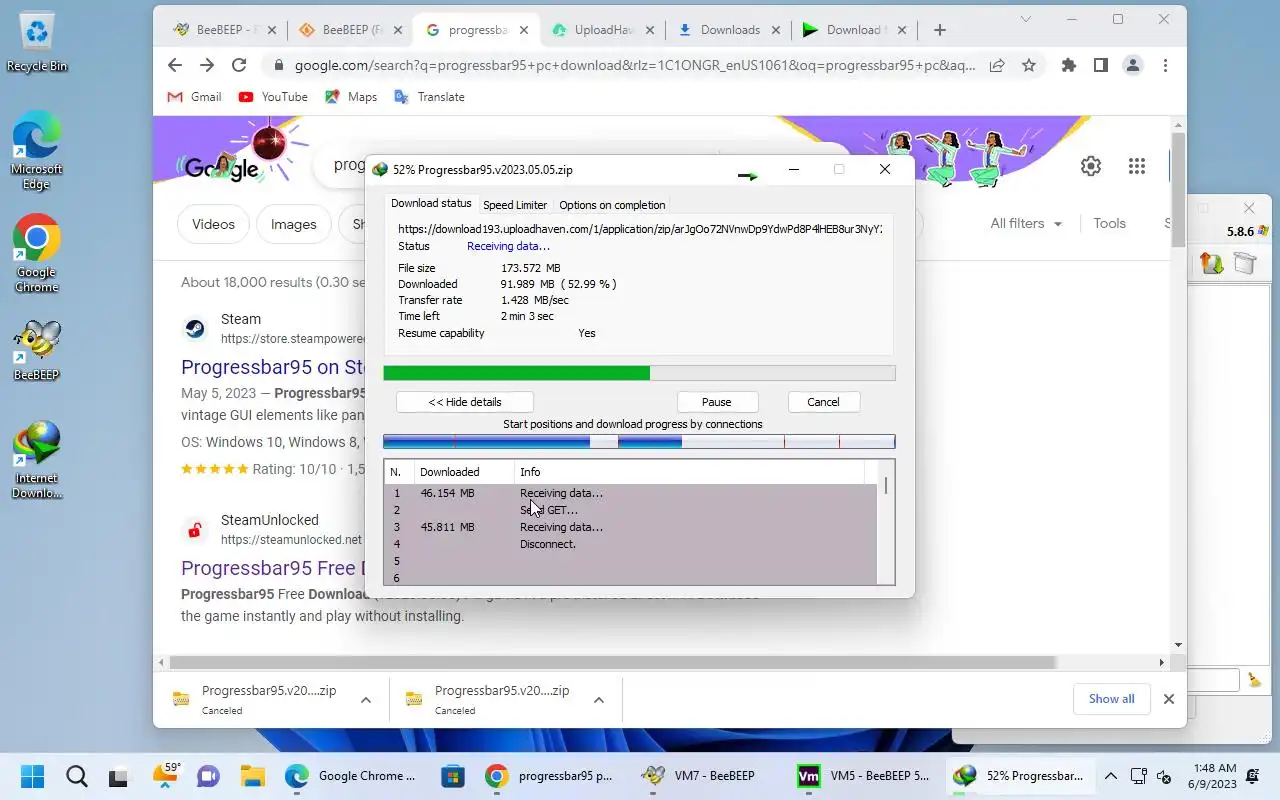
Task: Go back in Chrome
Action: tap(175, 65)
